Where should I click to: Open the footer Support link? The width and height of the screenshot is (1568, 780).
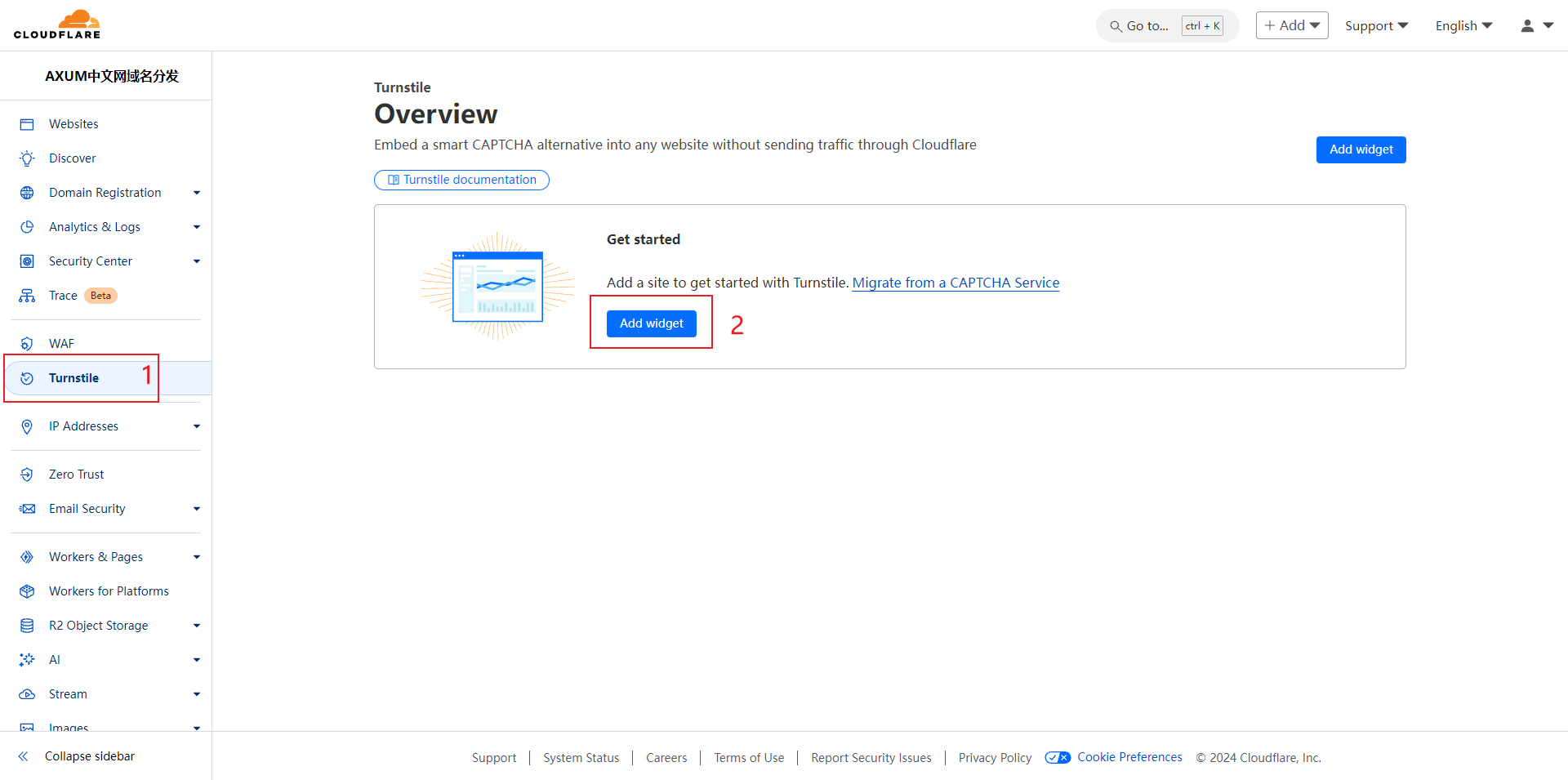click(494, 758)
